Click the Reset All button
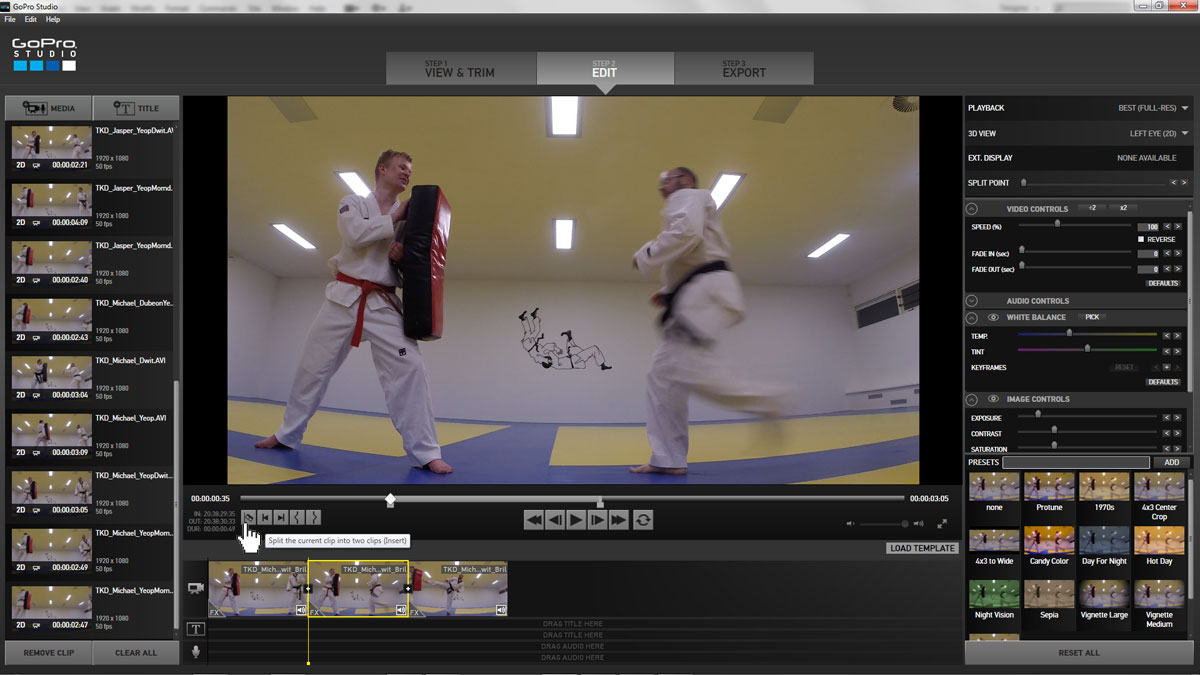 pos(1078,653)
